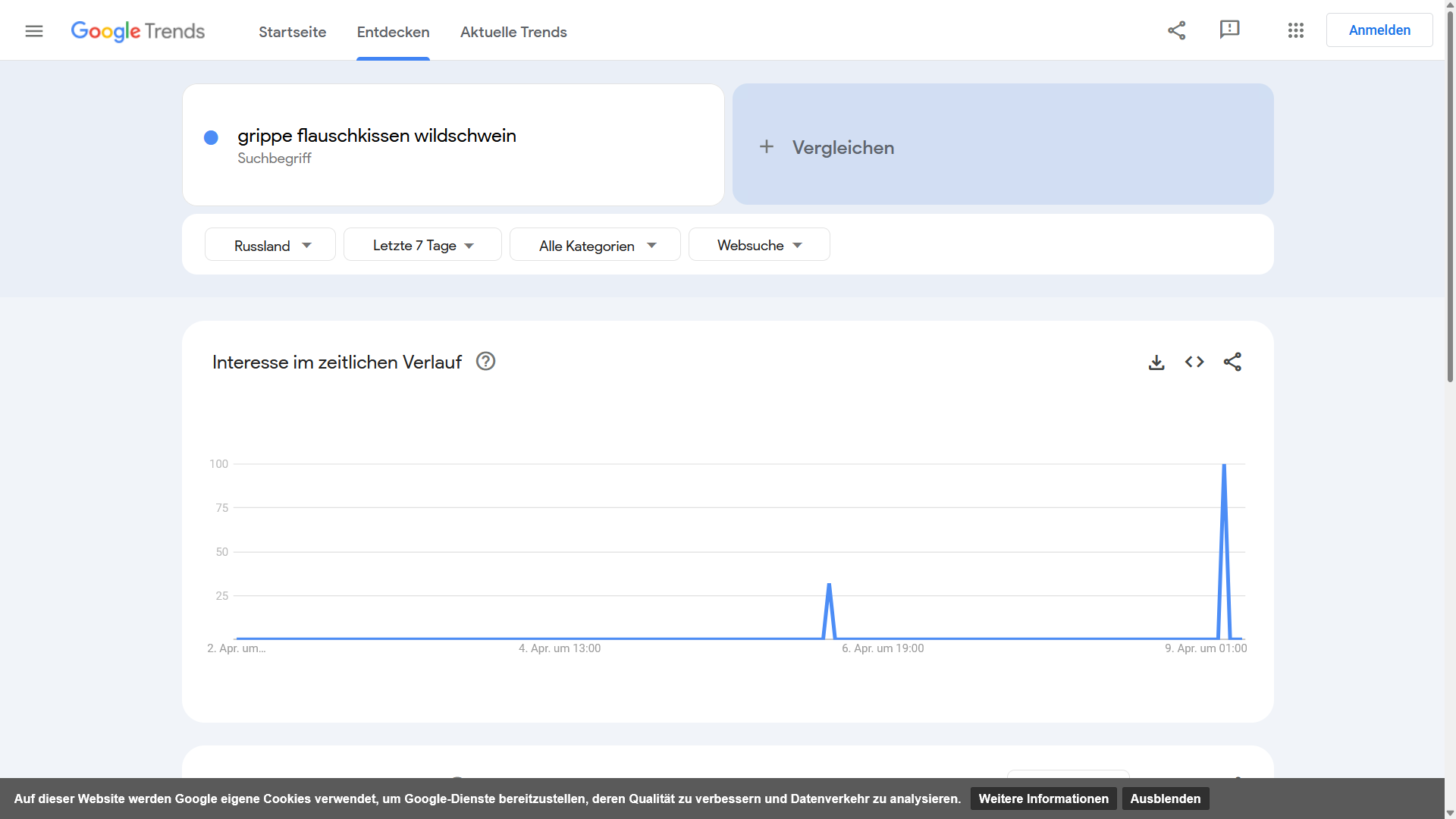Click the Interesse im zeitlichen Verlauf heading

[337, 362]
